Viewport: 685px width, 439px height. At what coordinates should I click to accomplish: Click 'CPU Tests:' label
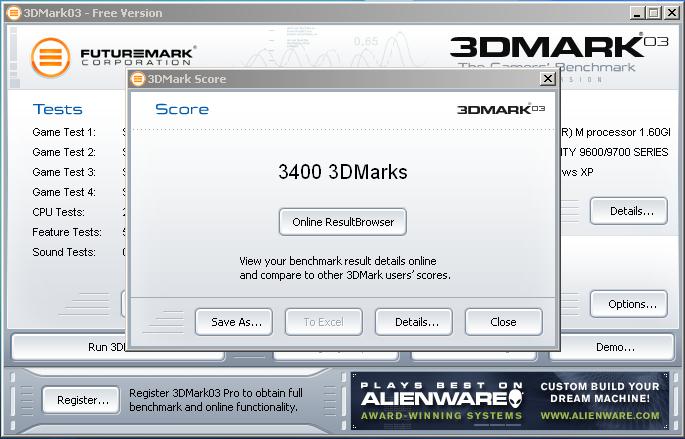tap(59, 212)
